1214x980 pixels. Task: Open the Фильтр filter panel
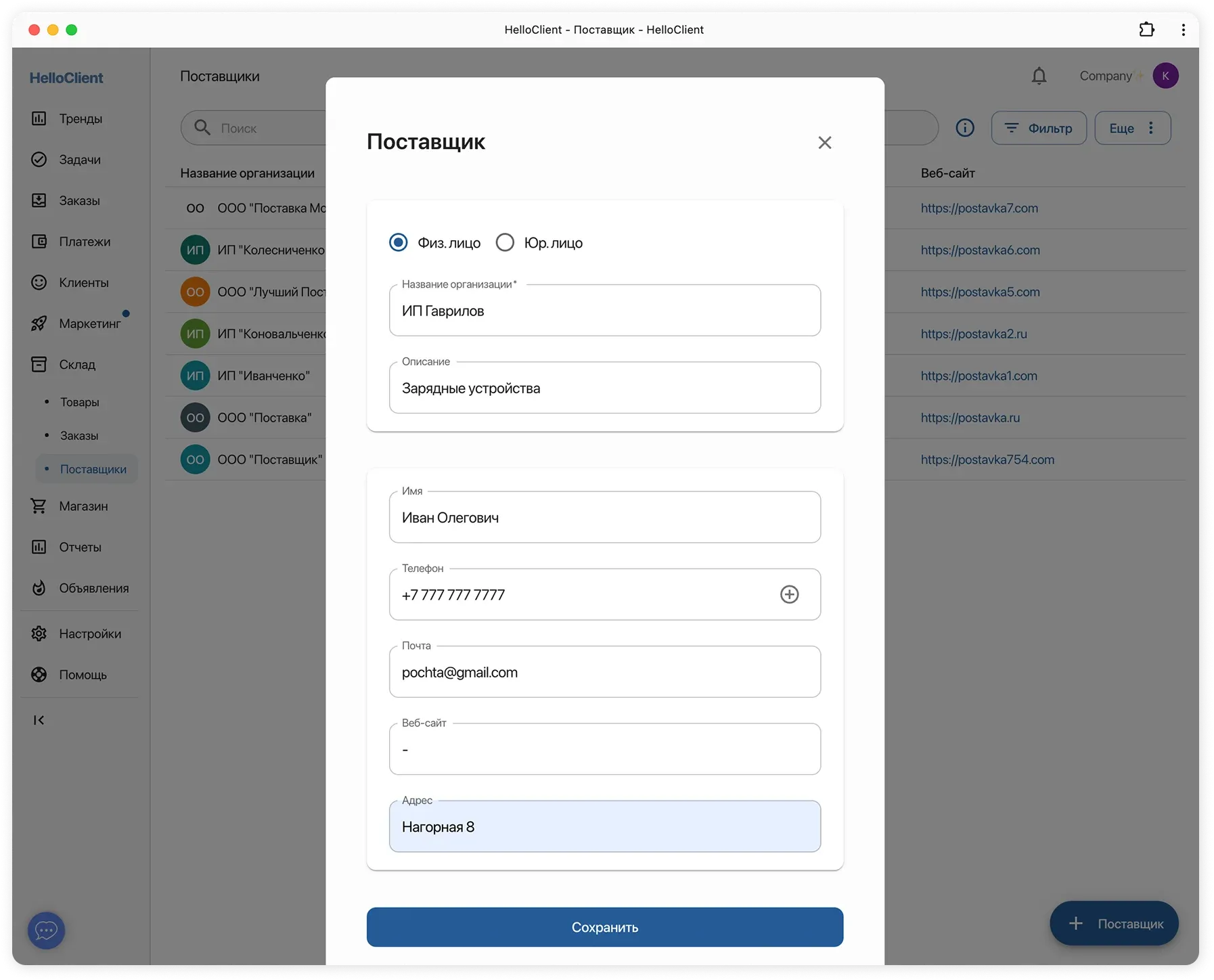pyautogui.click(x=1038, y=128)
